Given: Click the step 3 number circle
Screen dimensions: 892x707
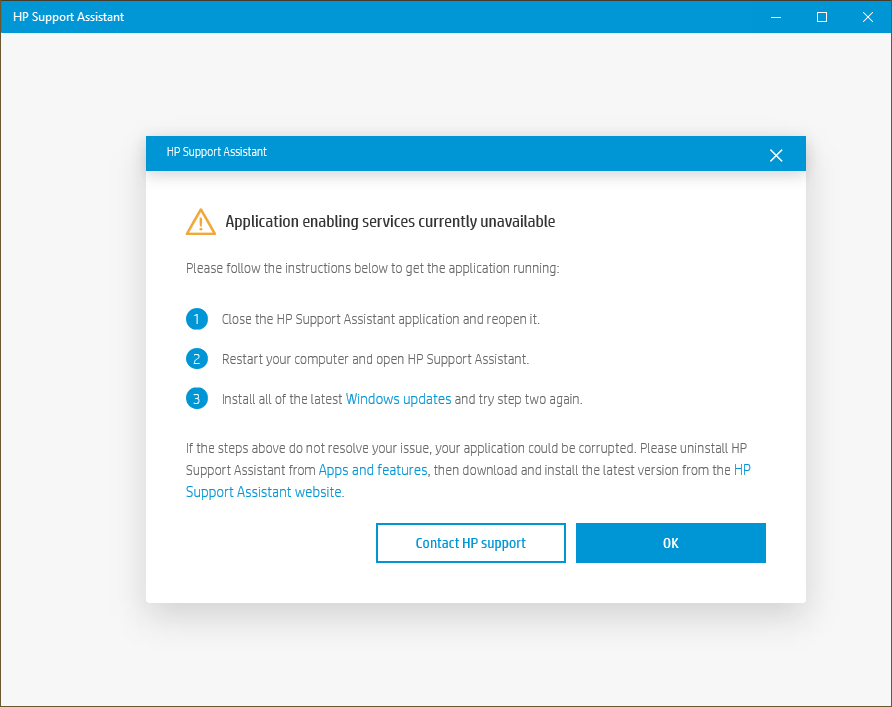Looking at the screenshot, I should coord(197,399).
